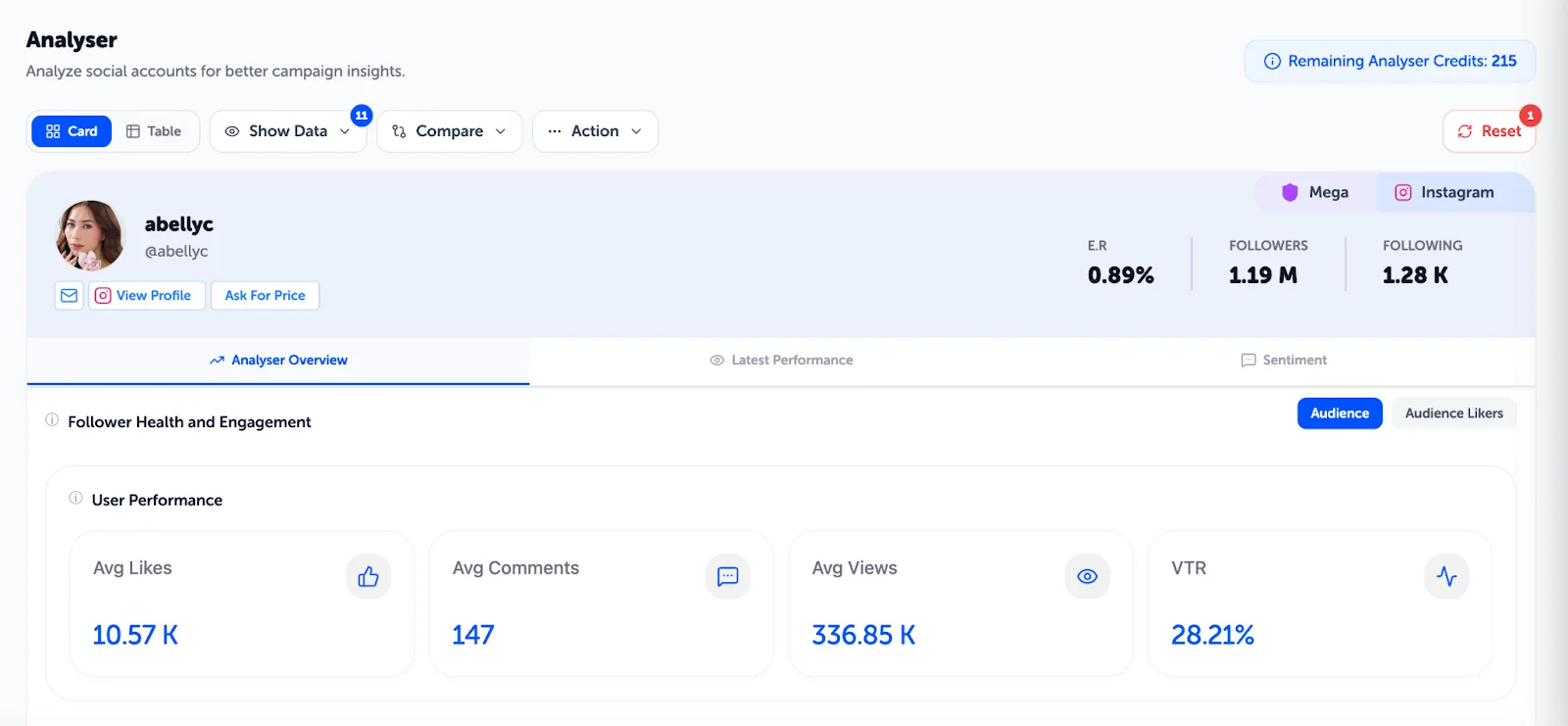Click info icon beside User Performance
Screen dimensions: 1568x726
click(75, 499)
